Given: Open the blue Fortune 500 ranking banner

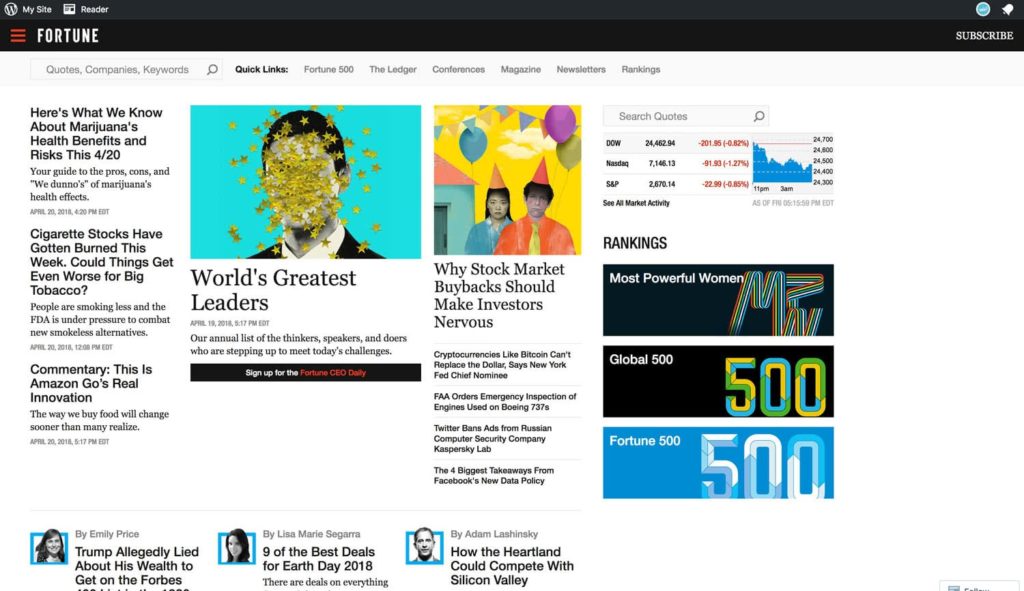Looking at the screenshot, I should (718, 463).
